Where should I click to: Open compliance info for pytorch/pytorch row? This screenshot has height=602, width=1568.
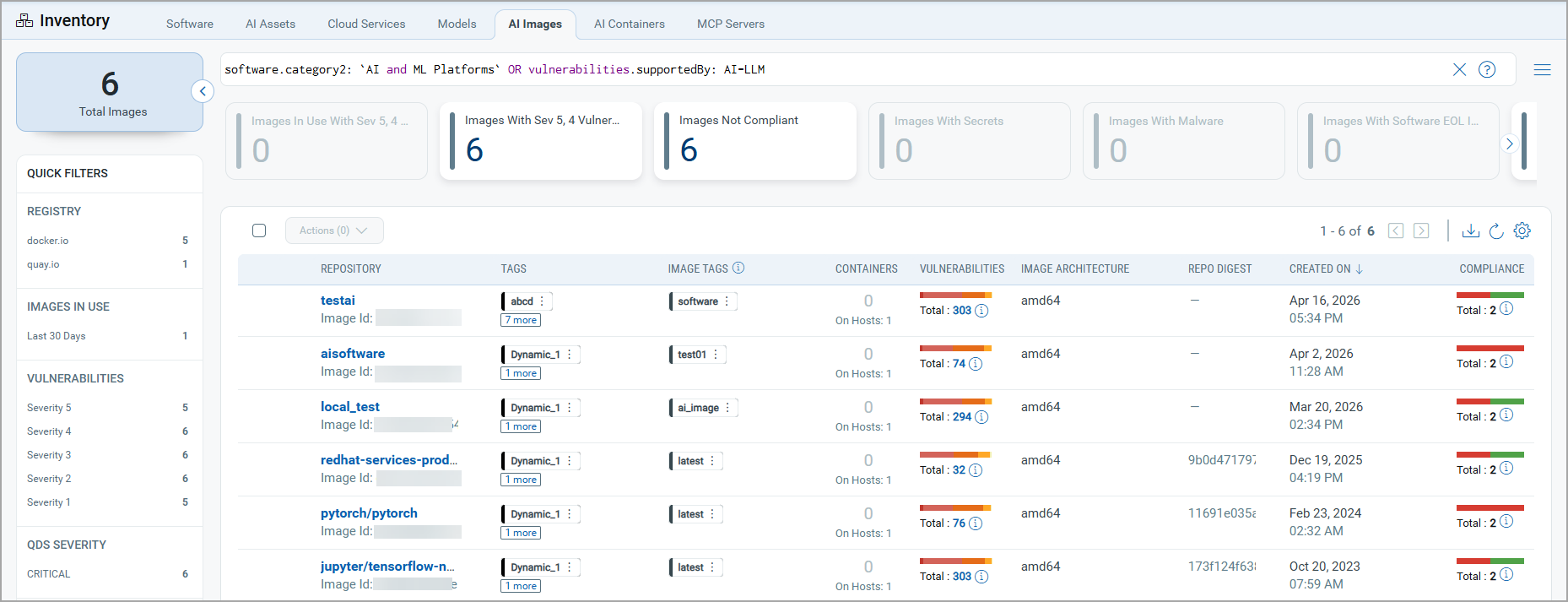tap(1506, 522)
